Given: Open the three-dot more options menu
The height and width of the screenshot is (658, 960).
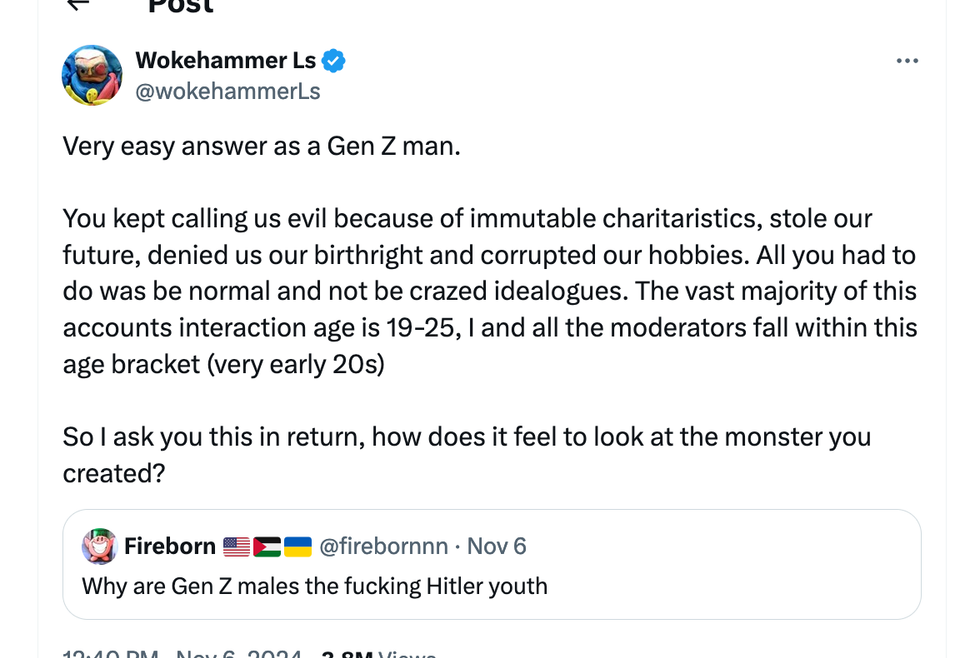Looking at the screenshot, I should tap(907, 61).
